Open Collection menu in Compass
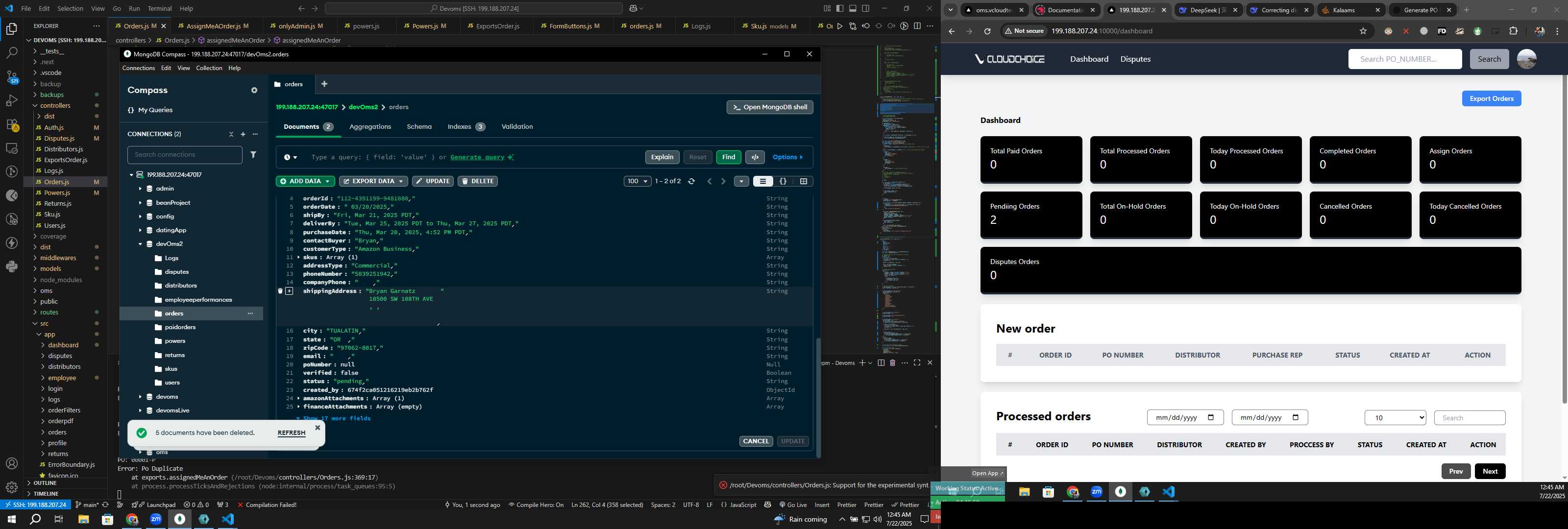Viewport: 1568px width, 529px height. pyautogui.click(x=209, y=68)
